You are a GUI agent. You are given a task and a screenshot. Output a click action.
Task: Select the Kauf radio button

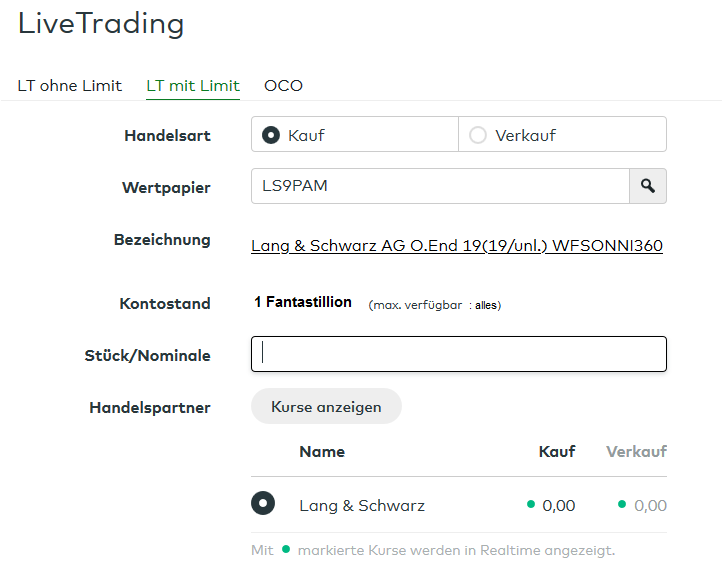[x=270, y=135]
